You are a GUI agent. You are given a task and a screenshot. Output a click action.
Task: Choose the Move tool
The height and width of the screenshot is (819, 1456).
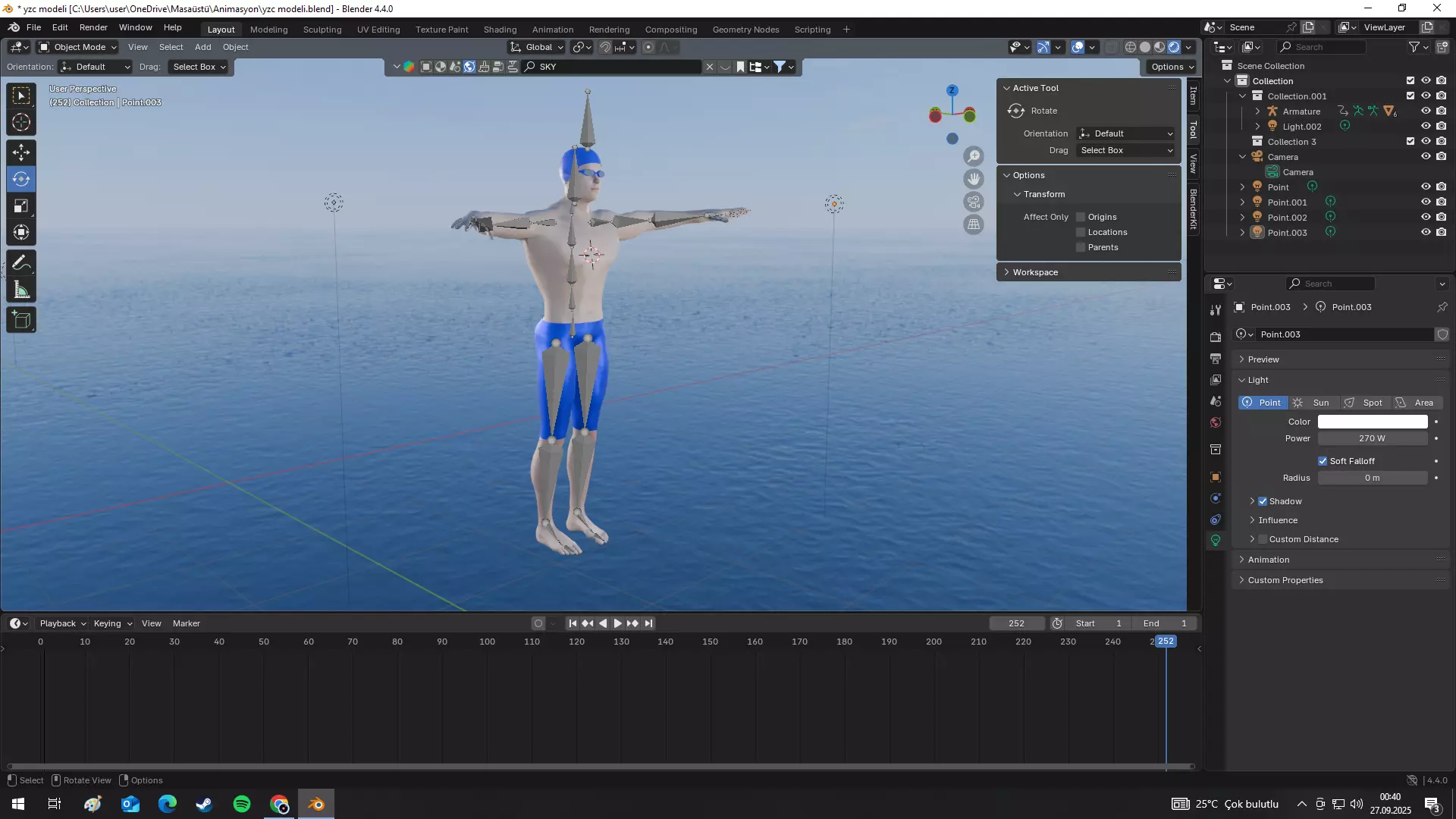(21, 152)
